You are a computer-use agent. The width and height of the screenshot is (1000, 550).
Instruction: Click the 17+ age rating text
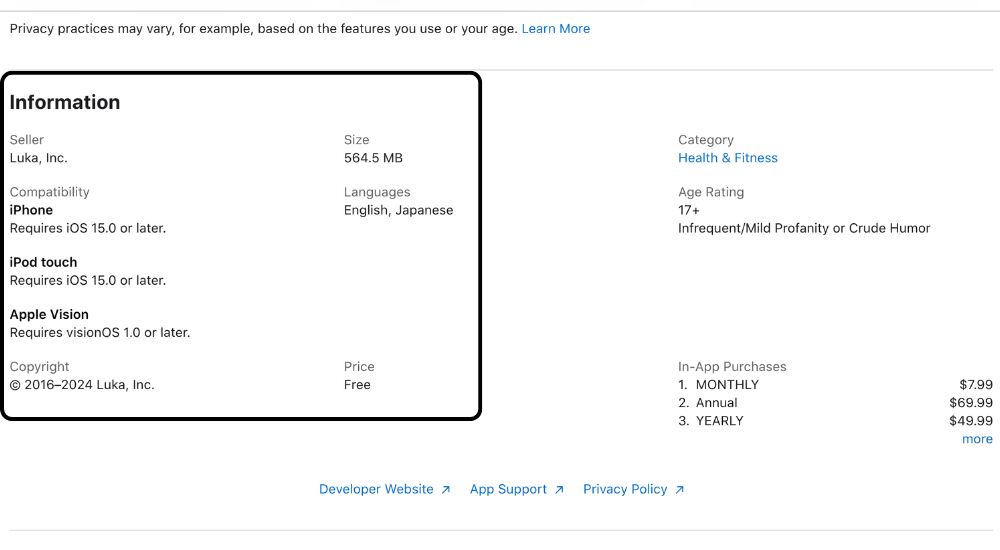(689, 210)
